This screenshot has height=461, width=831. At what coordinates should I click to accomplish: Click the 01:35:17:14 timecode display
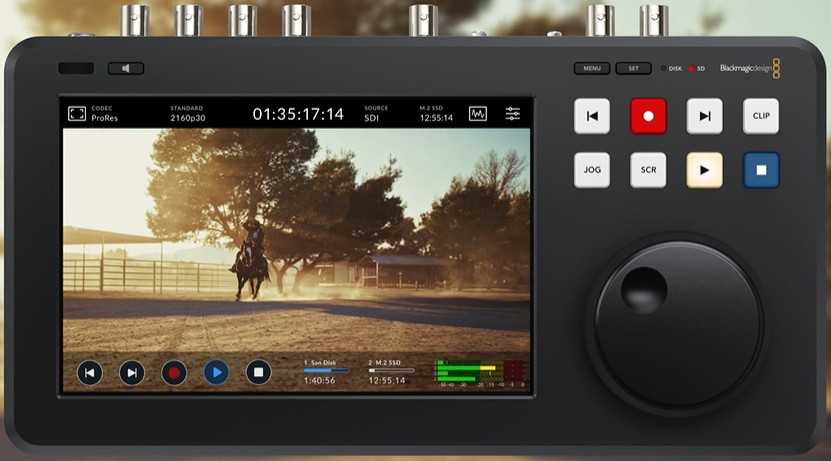click(x=298, y=114)
